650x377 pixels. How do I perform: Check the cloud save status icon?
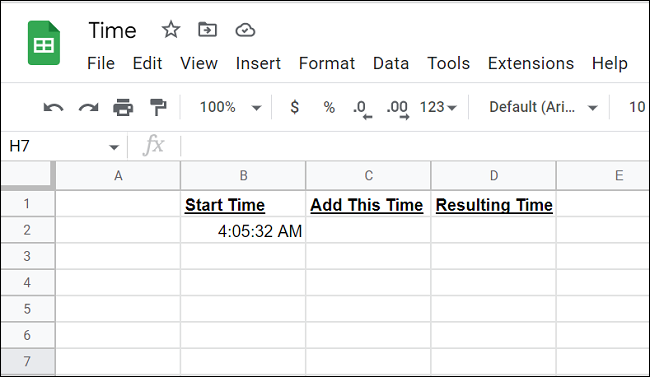click(245, 30)
